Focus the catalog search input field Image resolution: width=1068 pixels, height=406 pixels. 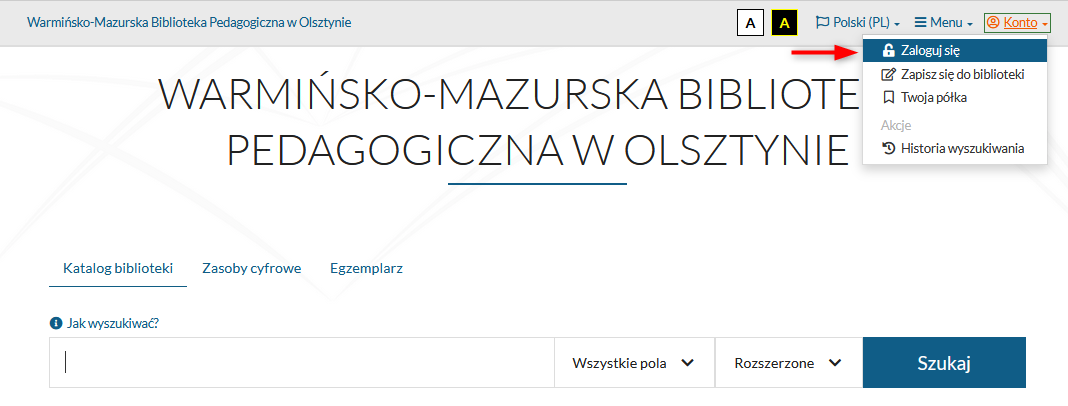(302, 362)
